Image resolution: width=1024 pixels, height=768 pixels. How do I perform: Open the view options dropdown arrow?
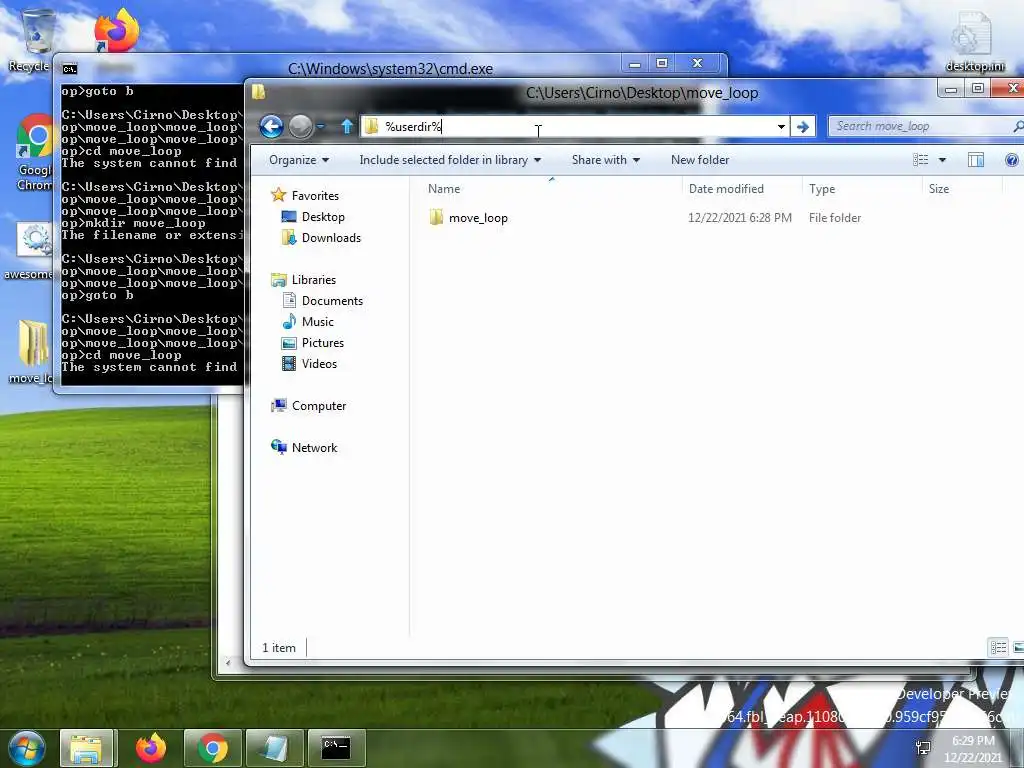[x=942, y=160]
